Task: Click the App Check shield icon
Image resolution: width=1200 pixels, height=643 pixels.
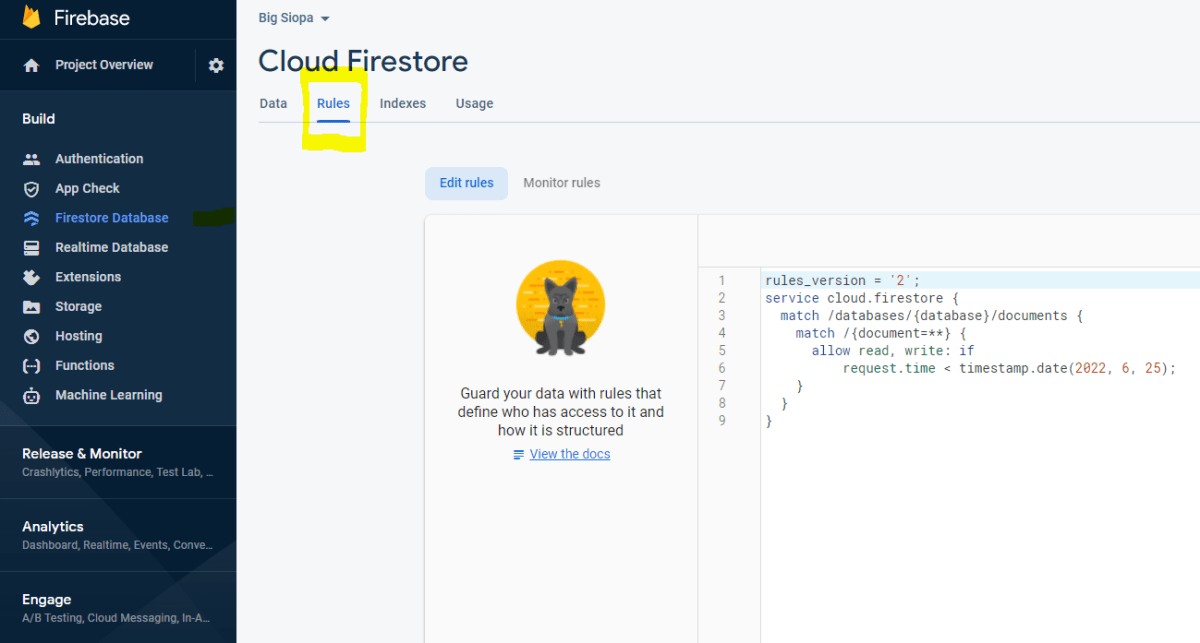Action: pyautogui.click(x=32, y=189)
